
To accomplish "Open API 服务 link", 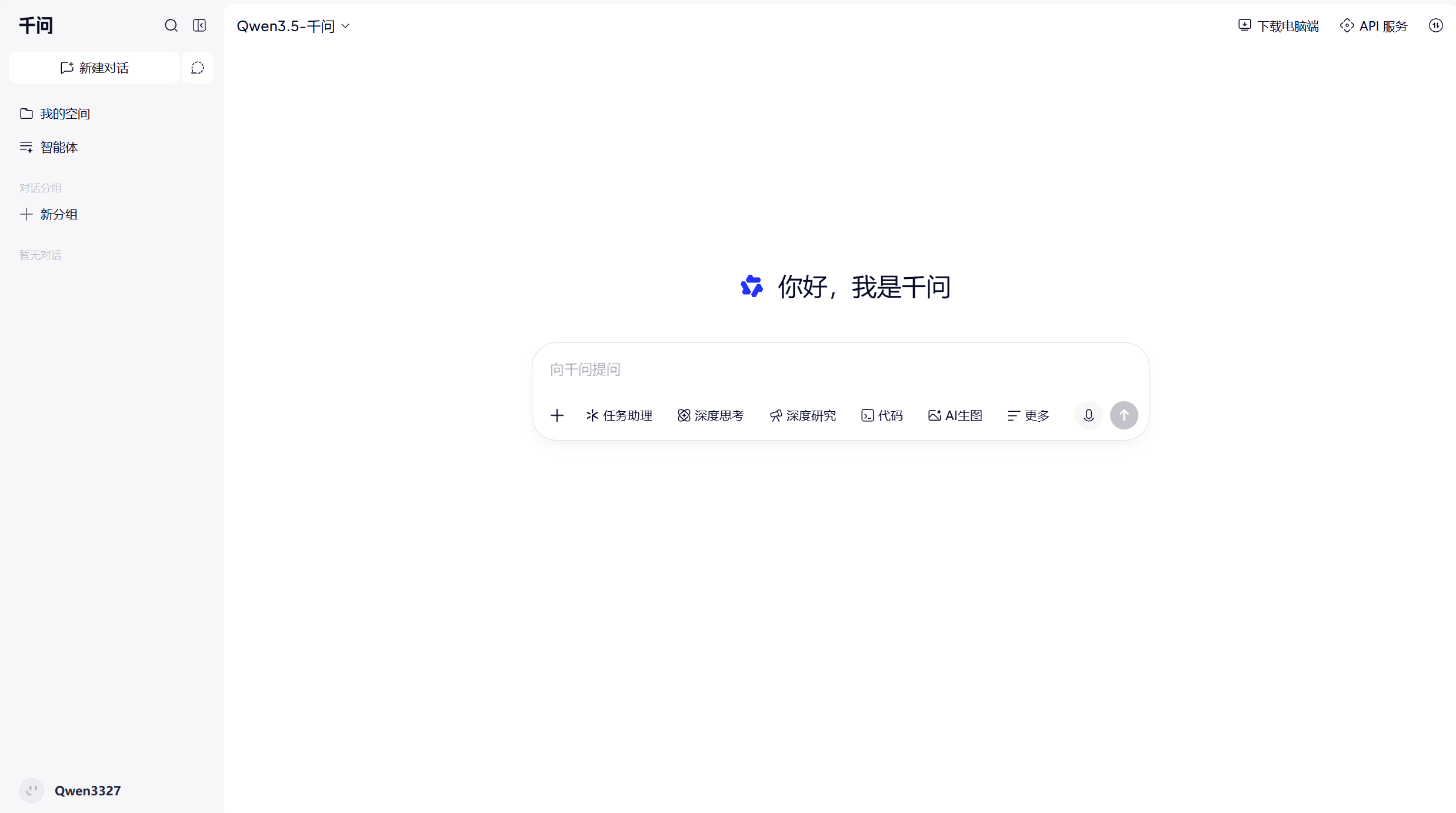I will [1374, 26].
